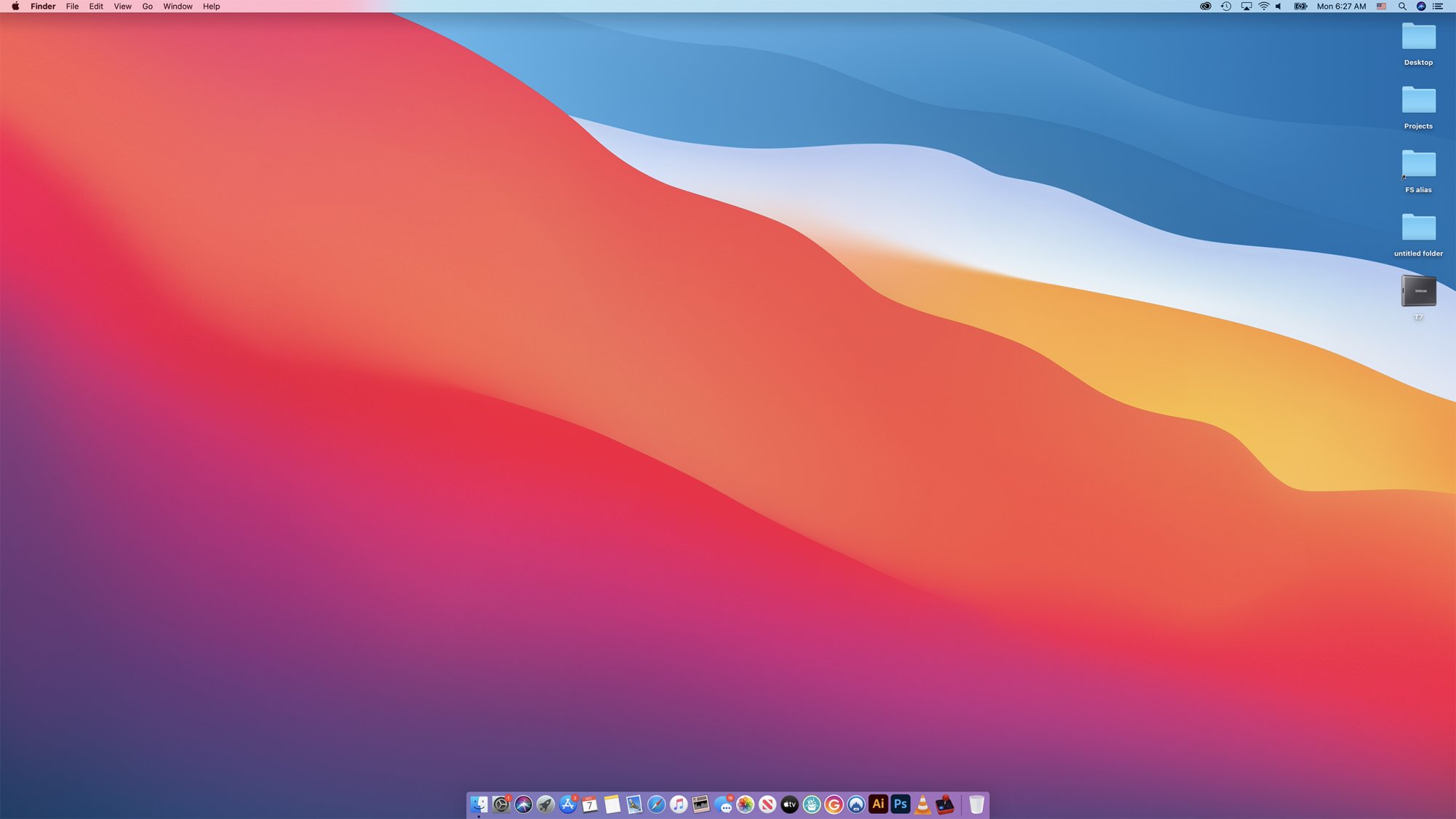Select the Projects folder on desktop
The image size is (1456, 819).
[1418, 101]
